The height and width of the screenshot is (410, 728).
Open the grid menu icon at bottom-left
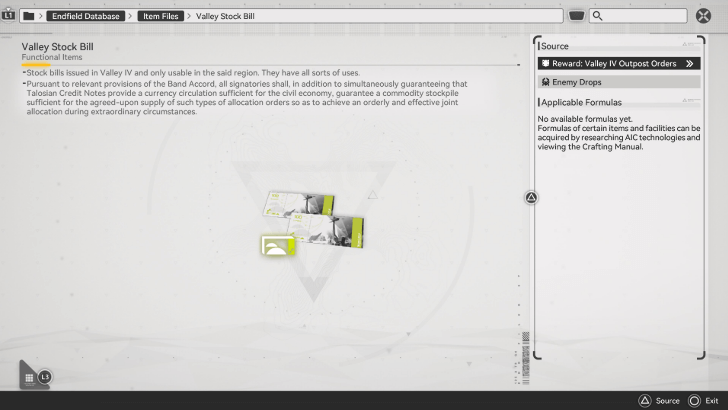[30, 378]
